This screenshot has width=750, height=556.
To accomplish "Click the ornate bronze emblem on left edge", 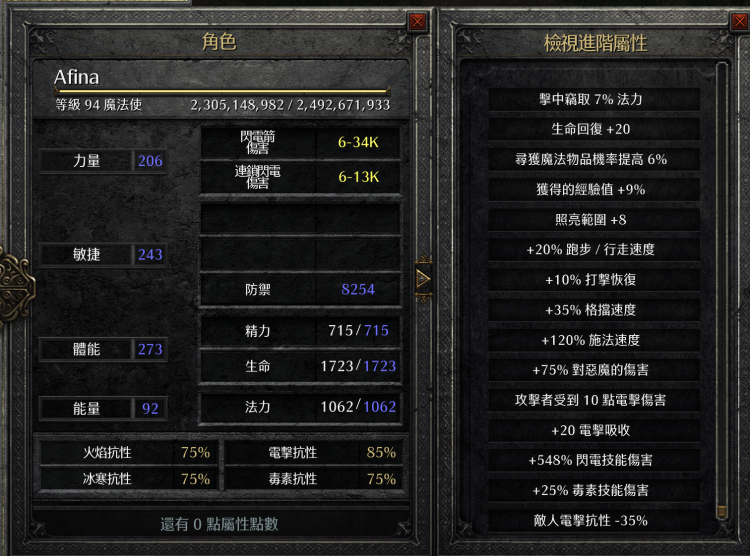I will coord(16,287).
